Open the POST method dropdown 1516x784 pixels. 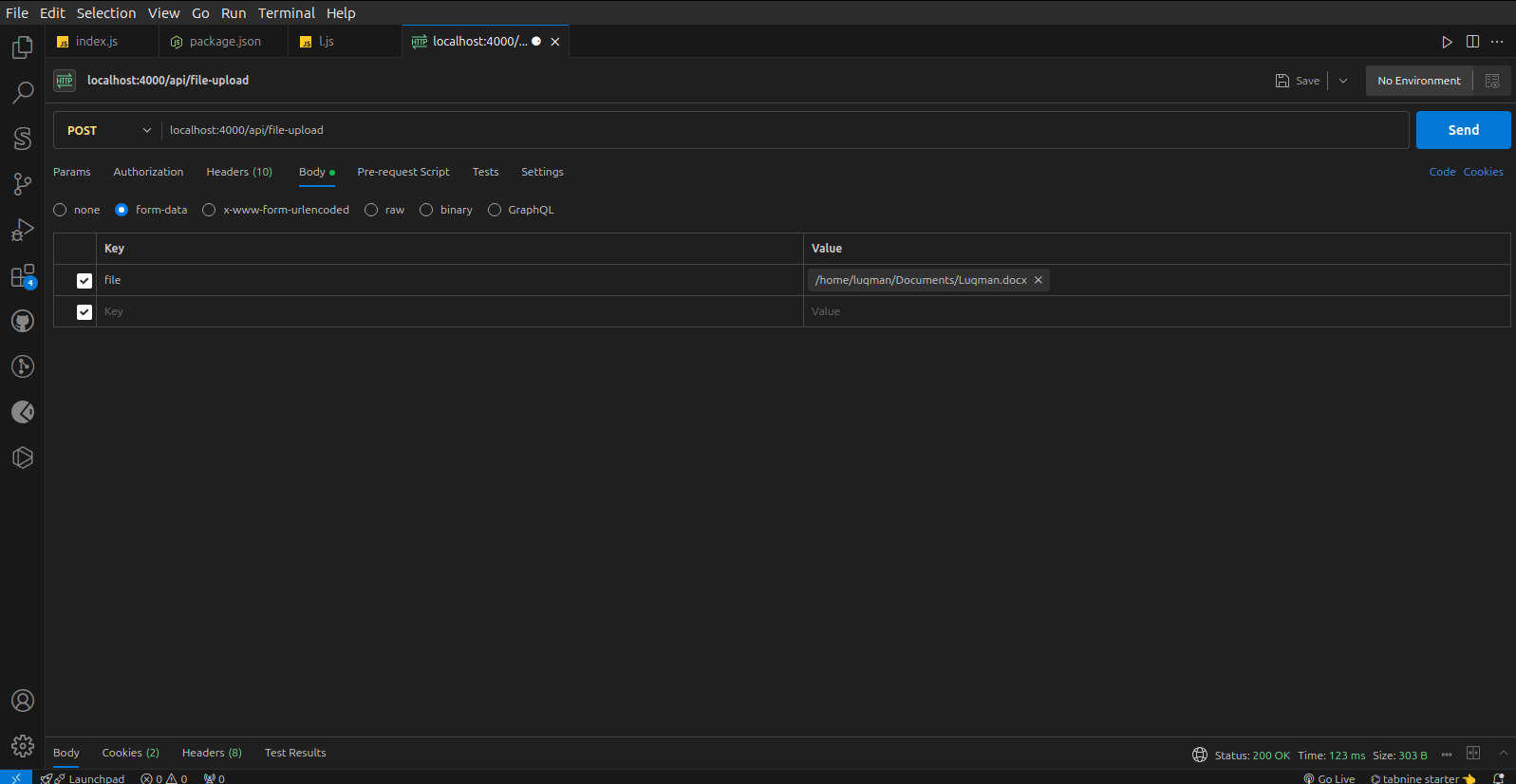(x=108, y=130)
